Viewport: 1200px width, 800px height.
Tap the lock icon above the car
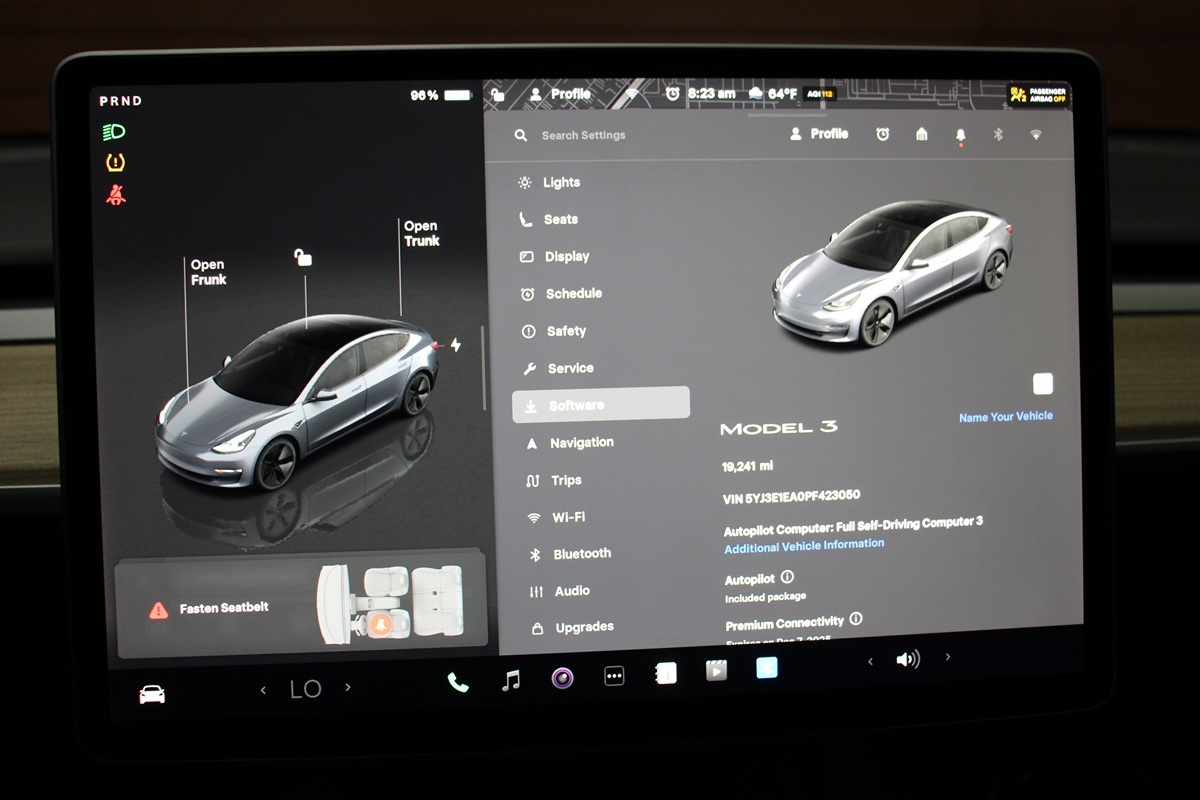point(303,258)
